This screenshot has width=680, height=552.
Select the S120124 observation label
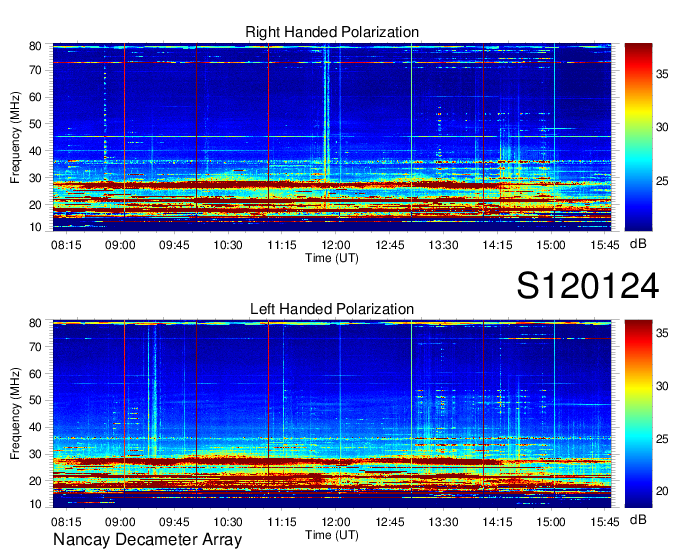pyautogui.click(x=588, y=286)
